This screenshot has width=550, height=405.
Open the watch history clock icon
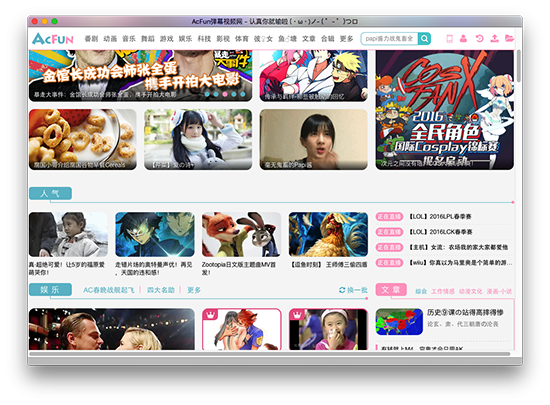(x=479, y=39)
